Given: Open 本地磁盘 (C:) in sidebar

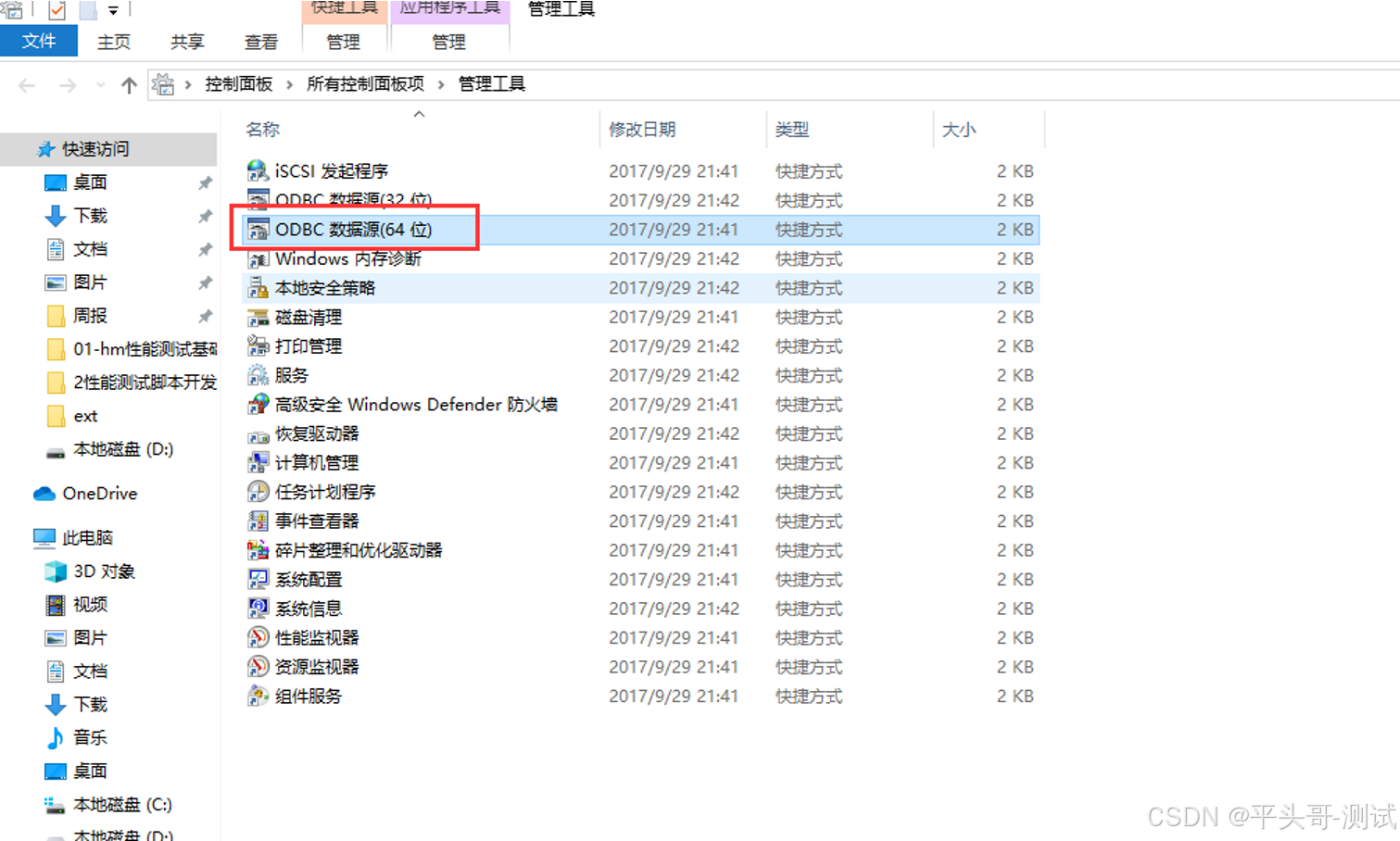Looking at the screenshot, I should pyautogui.click(x=122, y=805).
